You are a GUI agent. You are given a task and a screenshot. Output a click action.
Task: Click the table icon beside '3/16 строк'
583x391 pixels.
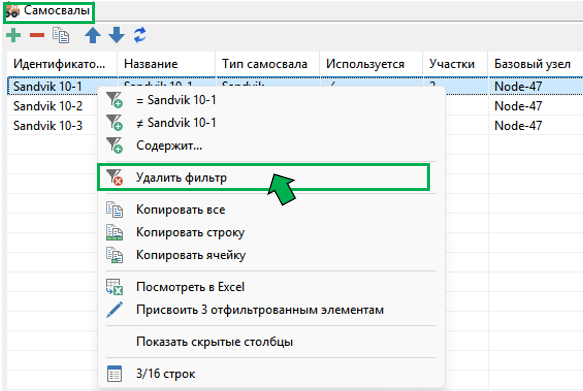(115, 374)
